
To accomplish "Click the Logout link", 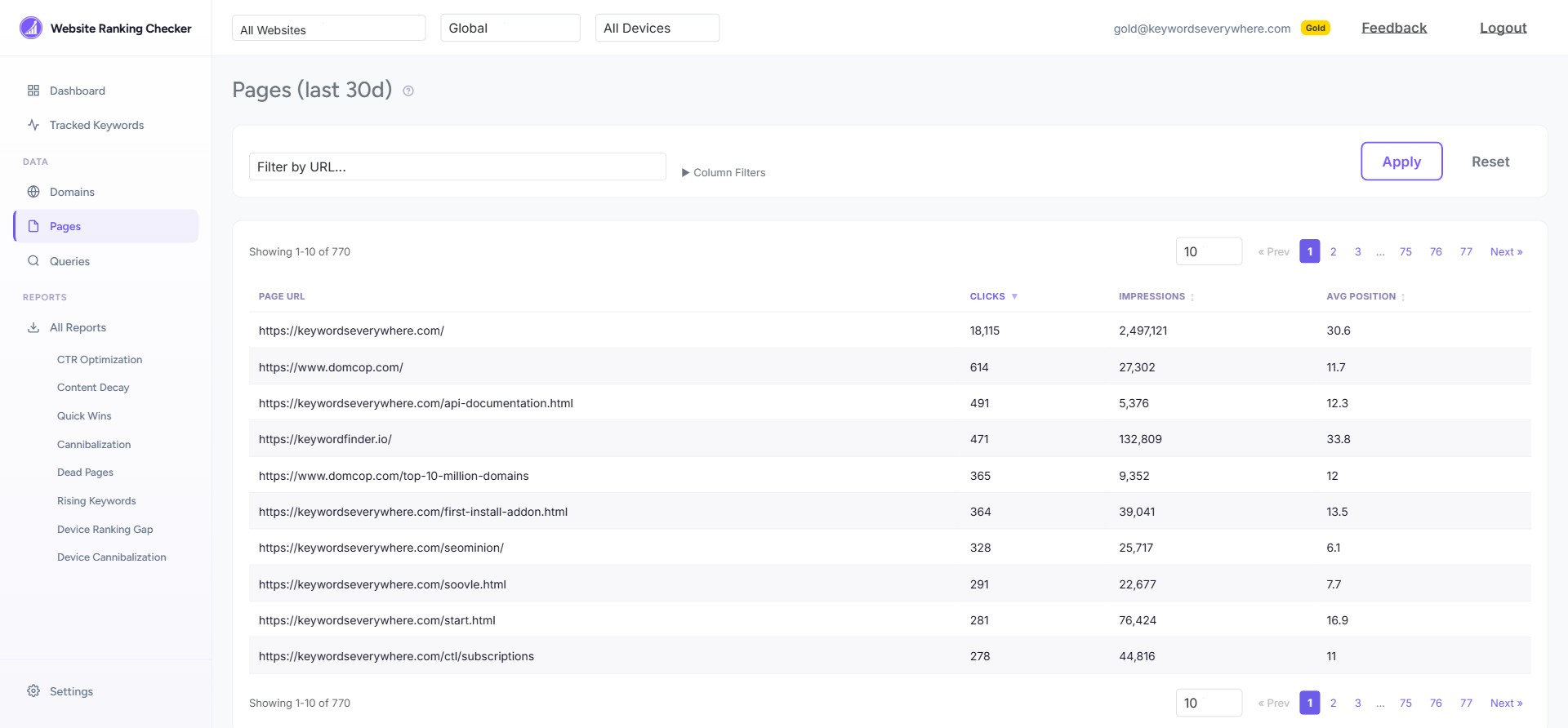I will [x=1503, y=28].
